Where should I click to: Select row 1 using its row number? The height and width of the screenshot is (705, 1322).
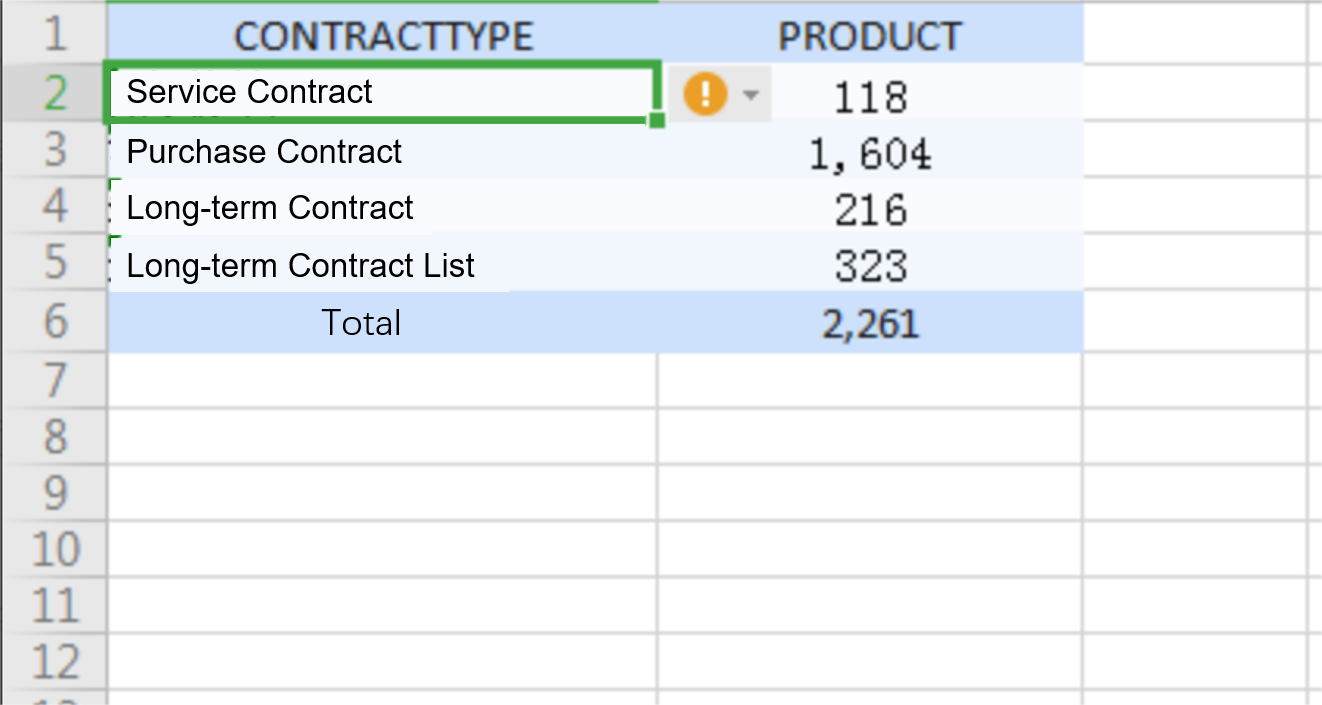55,34
